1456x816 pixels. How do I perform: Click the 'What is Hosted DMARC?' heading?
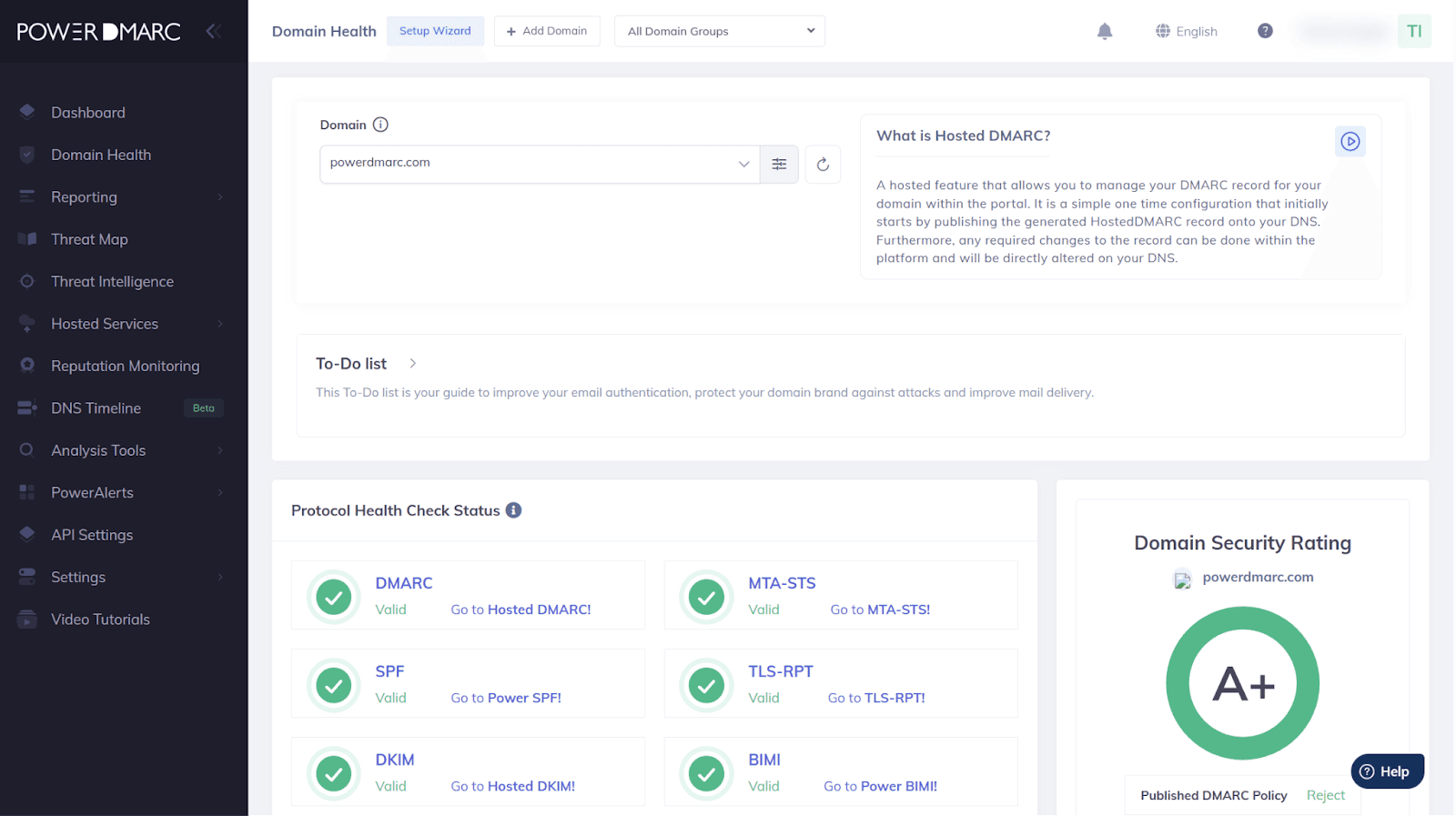963,136
